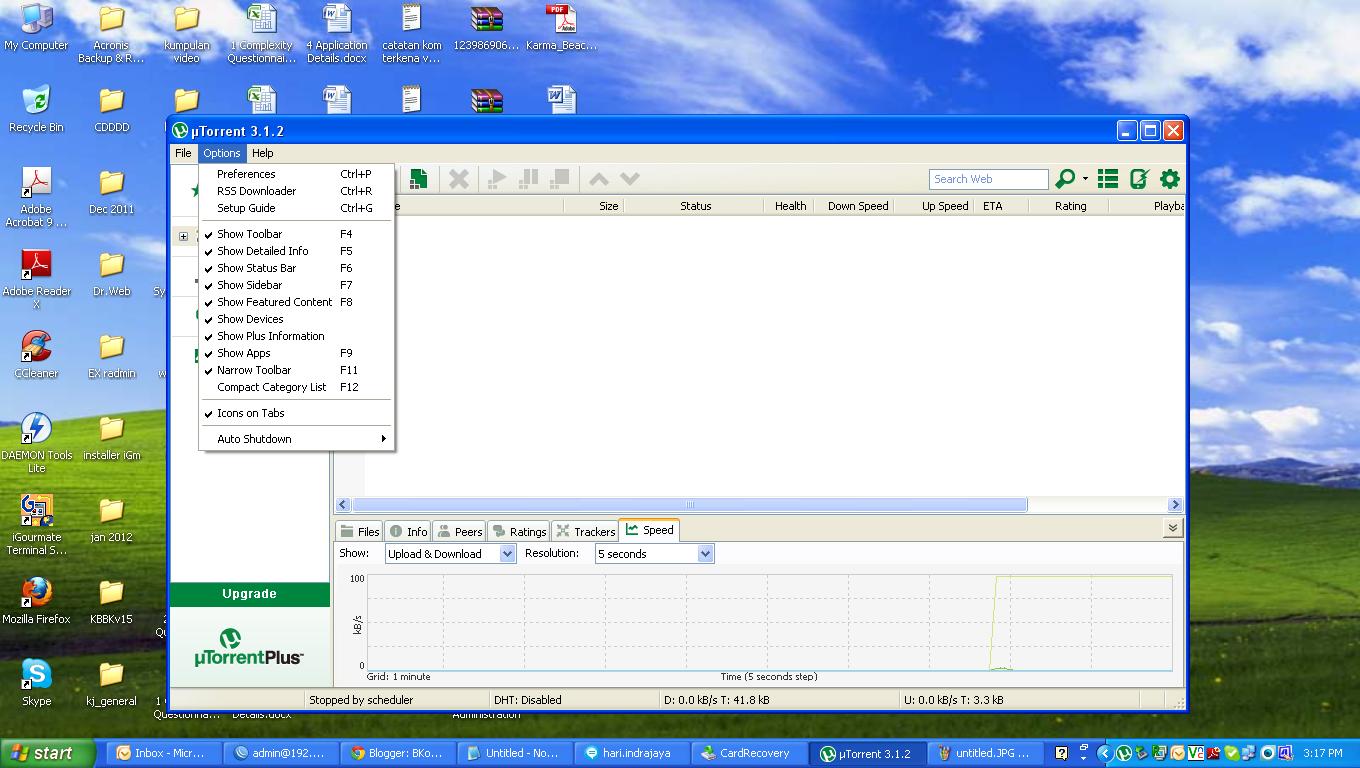Open preferences via the gear icon
1360x768 pixels.
(x=1170, y=179)
